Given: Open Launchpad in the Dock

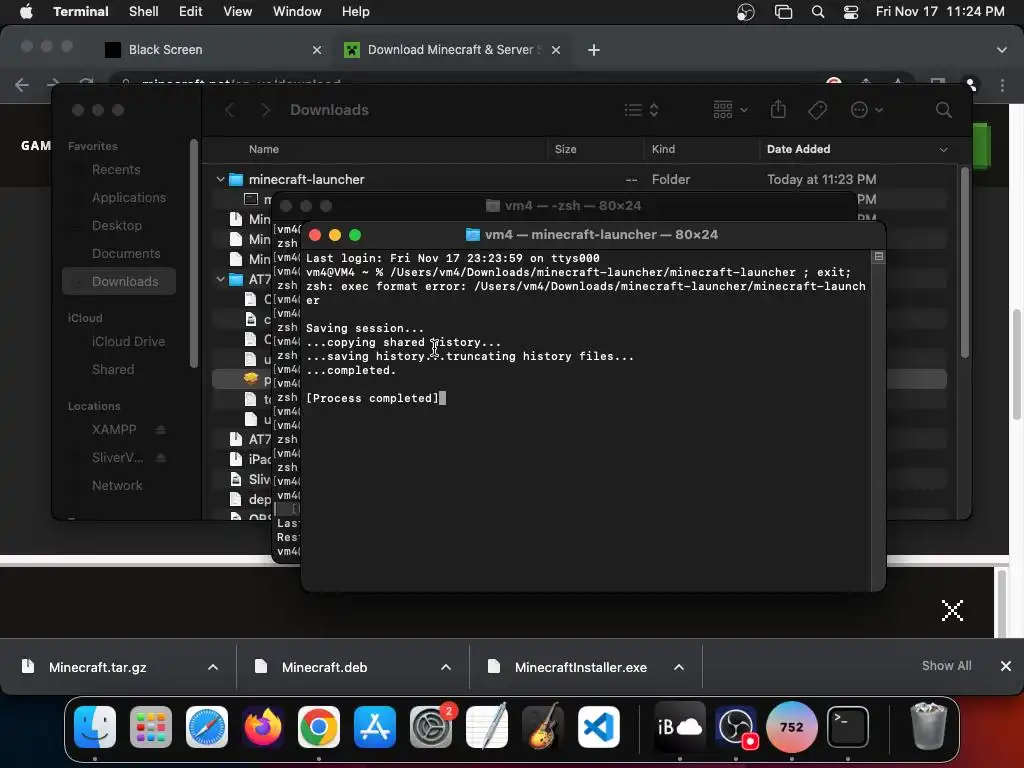Looking at the screenshot, I should [x=151, y=727].
